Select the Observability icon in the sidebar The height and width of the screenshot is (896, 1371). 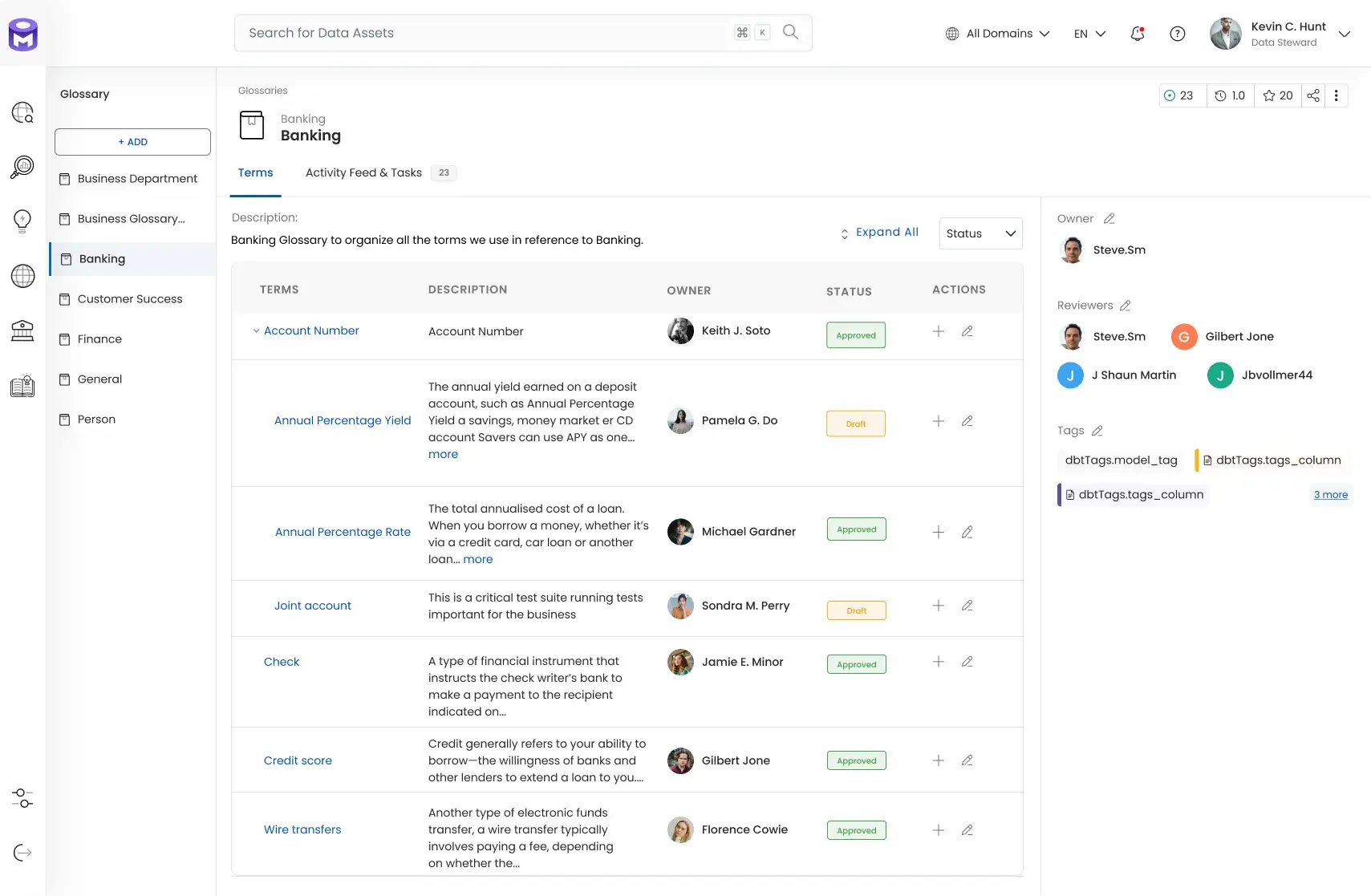pyautogui.click(x=22, y=167)
